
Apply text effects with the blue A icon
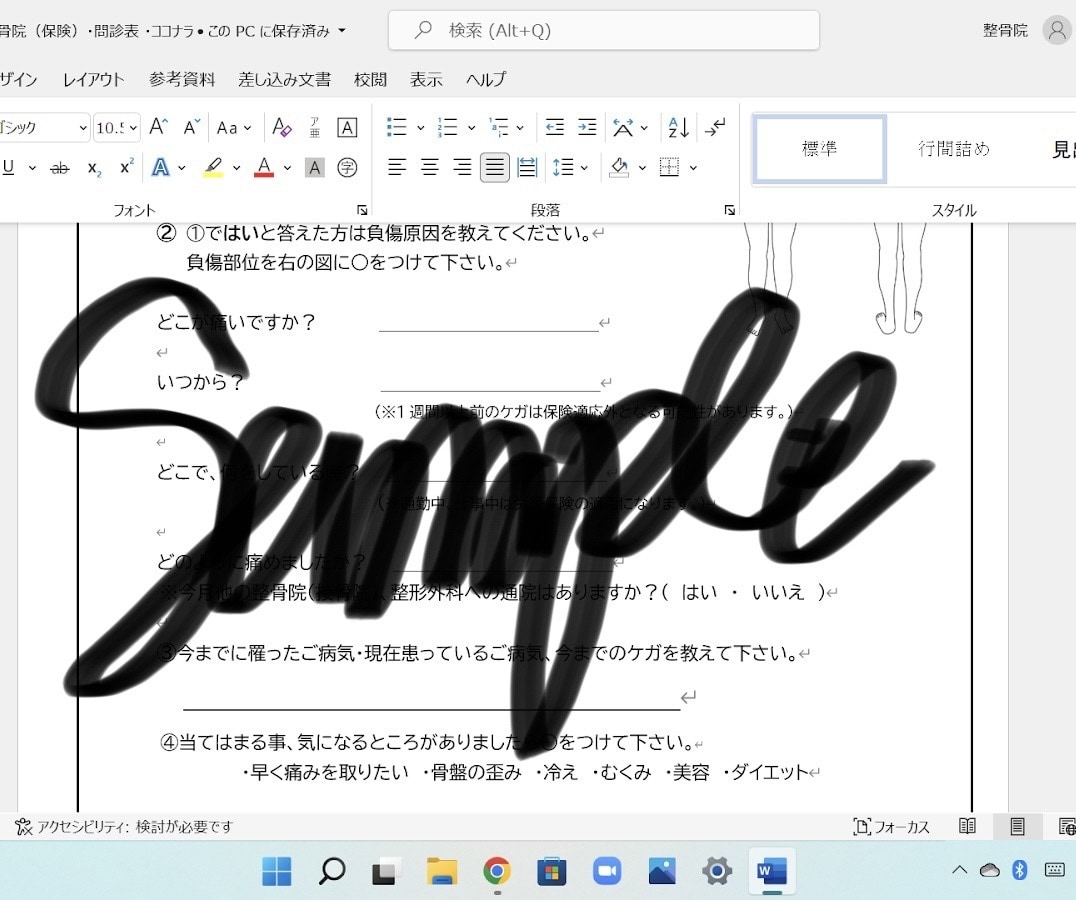tap(161, 167)
